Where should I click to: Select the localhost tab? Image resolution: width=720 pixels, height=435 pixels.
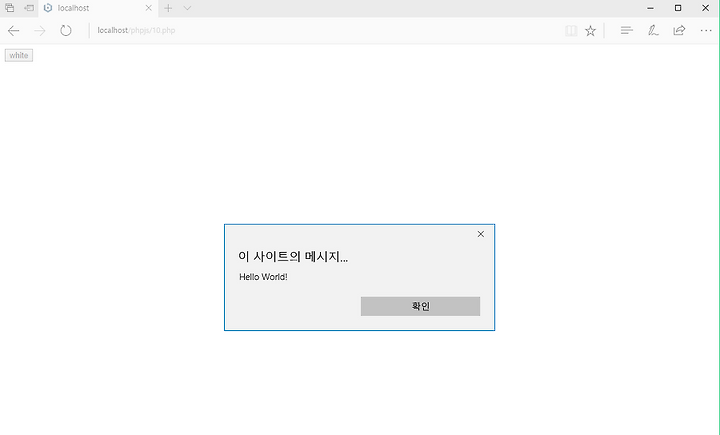coord(98,8)
